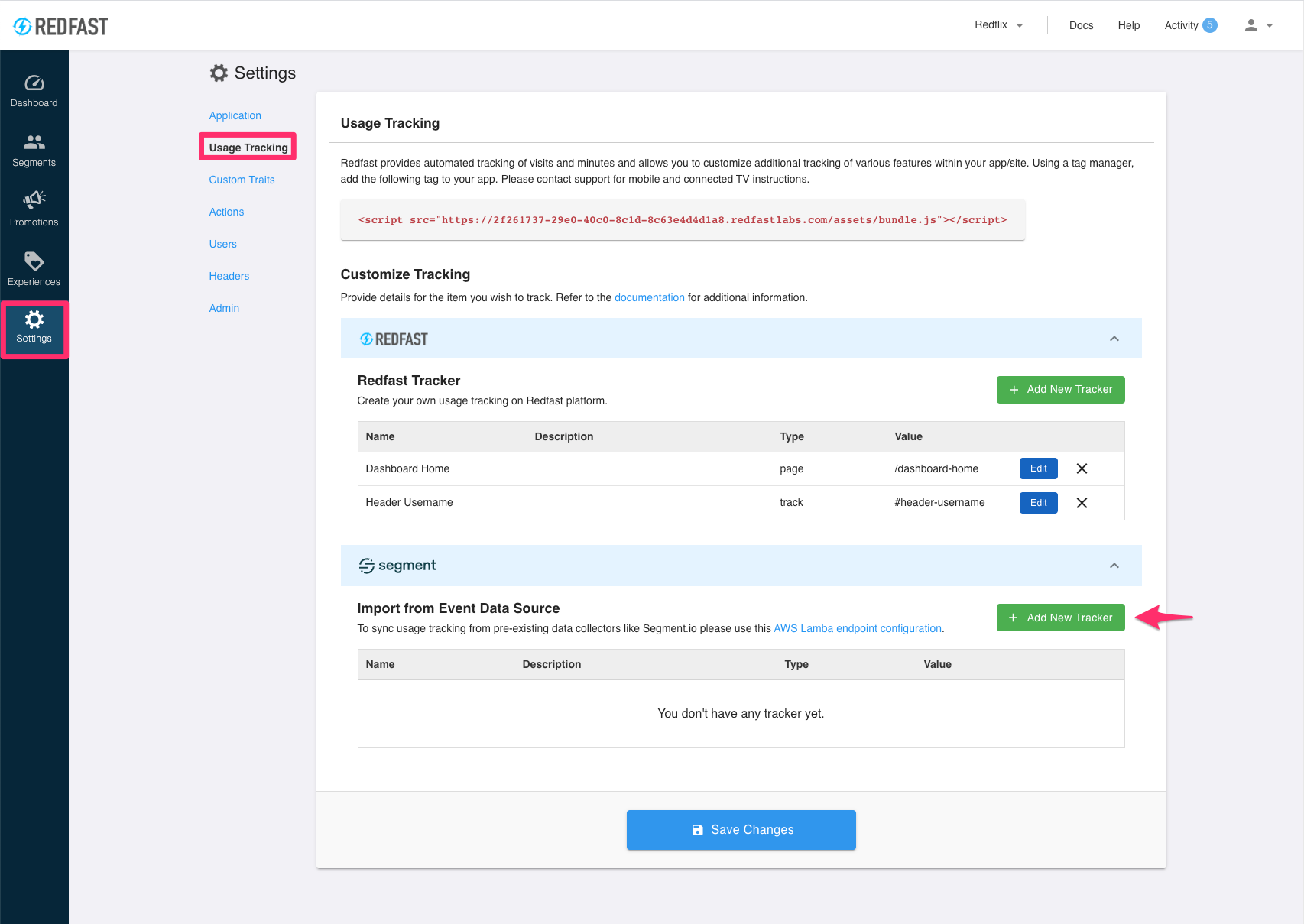The image size is (1304, 924).
Task: Open AWS Lamba endpoint configuration link
Action: click(x=858, y=628)
